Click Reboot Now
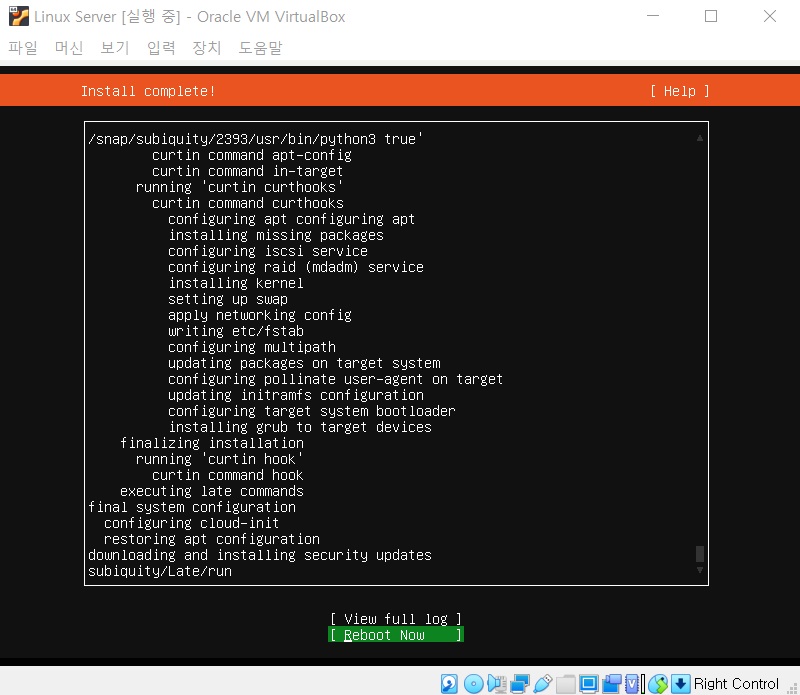 click(x=396, y=635)
